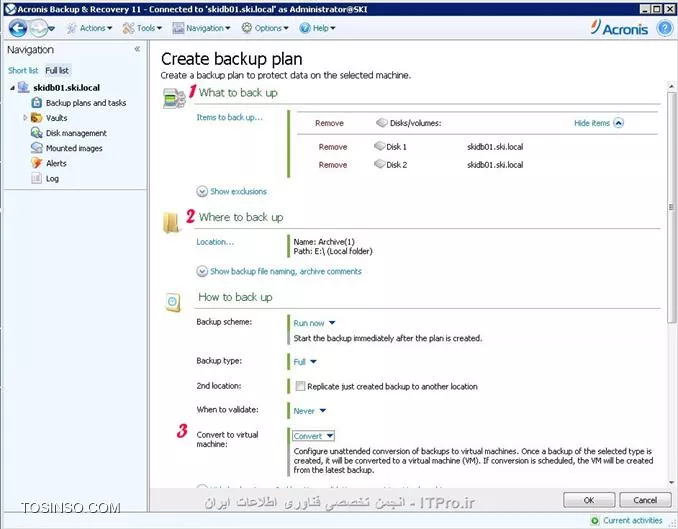The image size is (678, 529).
Task: Click the vertical scrollbar thumb
Action: point(671,207)
